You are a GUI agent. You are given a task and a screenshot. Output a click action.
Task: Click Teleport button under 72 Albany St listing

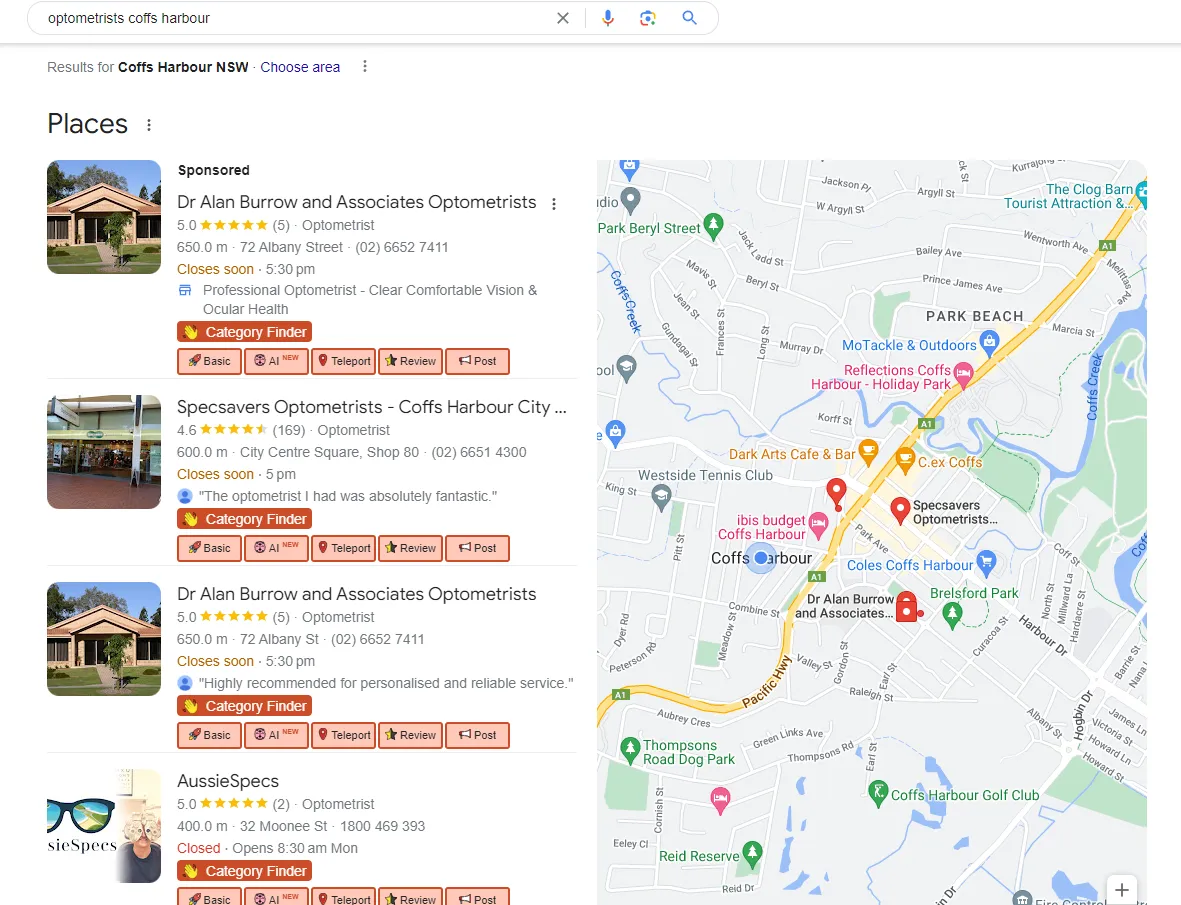click(343, 735)
